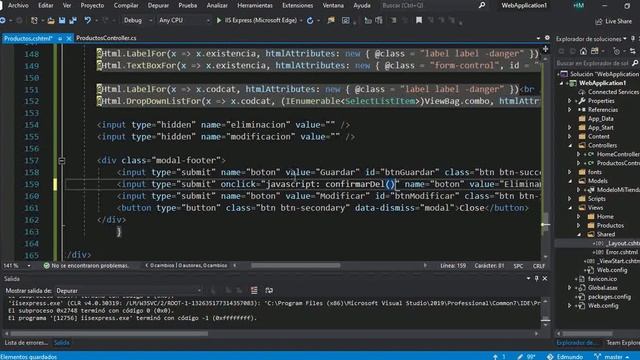
Task: Open the Archivo menu
Action: [x=18, y=5]
